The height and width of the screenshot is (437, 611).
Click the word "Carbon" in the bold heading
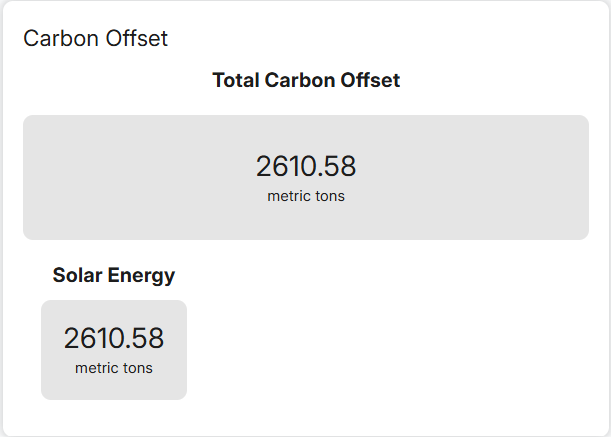click(299, 81)
